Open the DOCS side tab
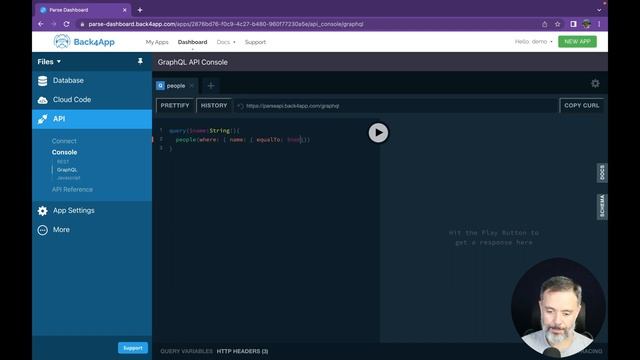This screenshot has height=360, width=640. [602, 173]
